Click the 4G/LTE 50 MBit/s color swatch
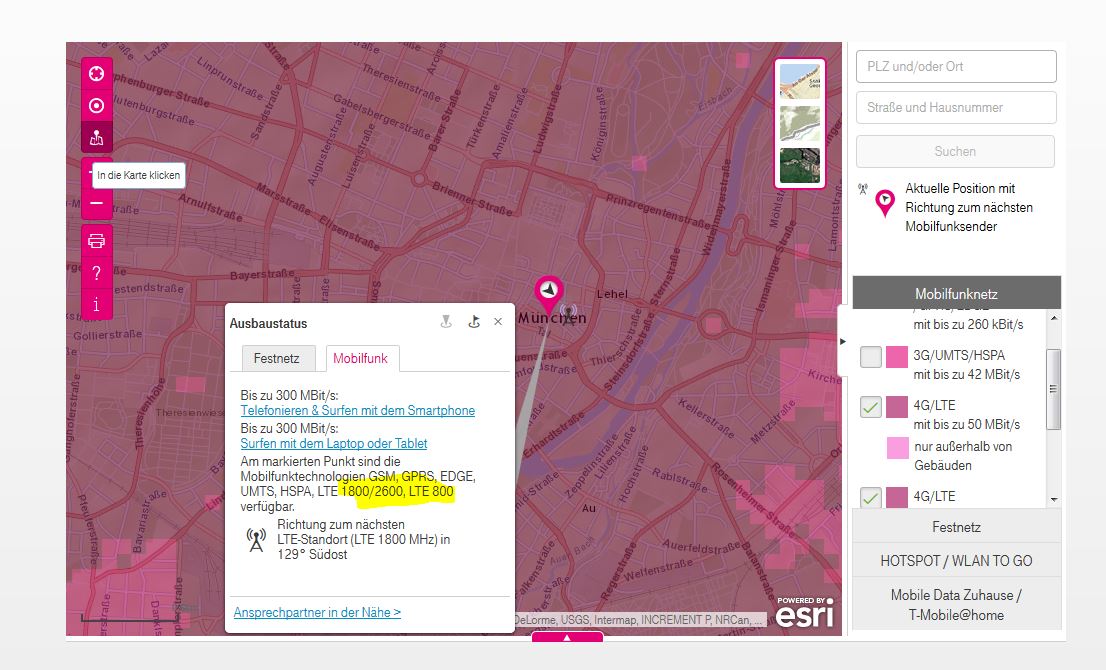The width and height of the screenshot is (1106, 670). click(x=897, y=407)
